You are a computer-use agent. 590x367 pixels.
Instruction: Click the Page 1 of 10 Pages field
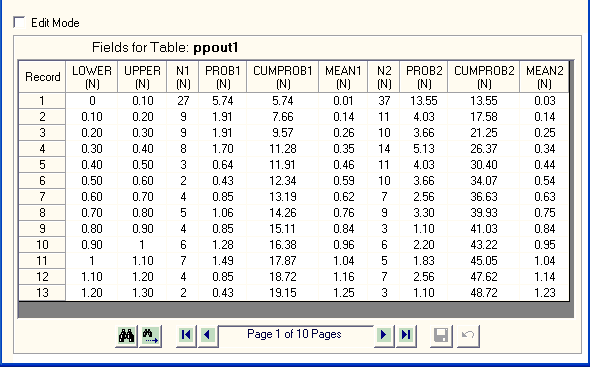click(x=296, y=335)
